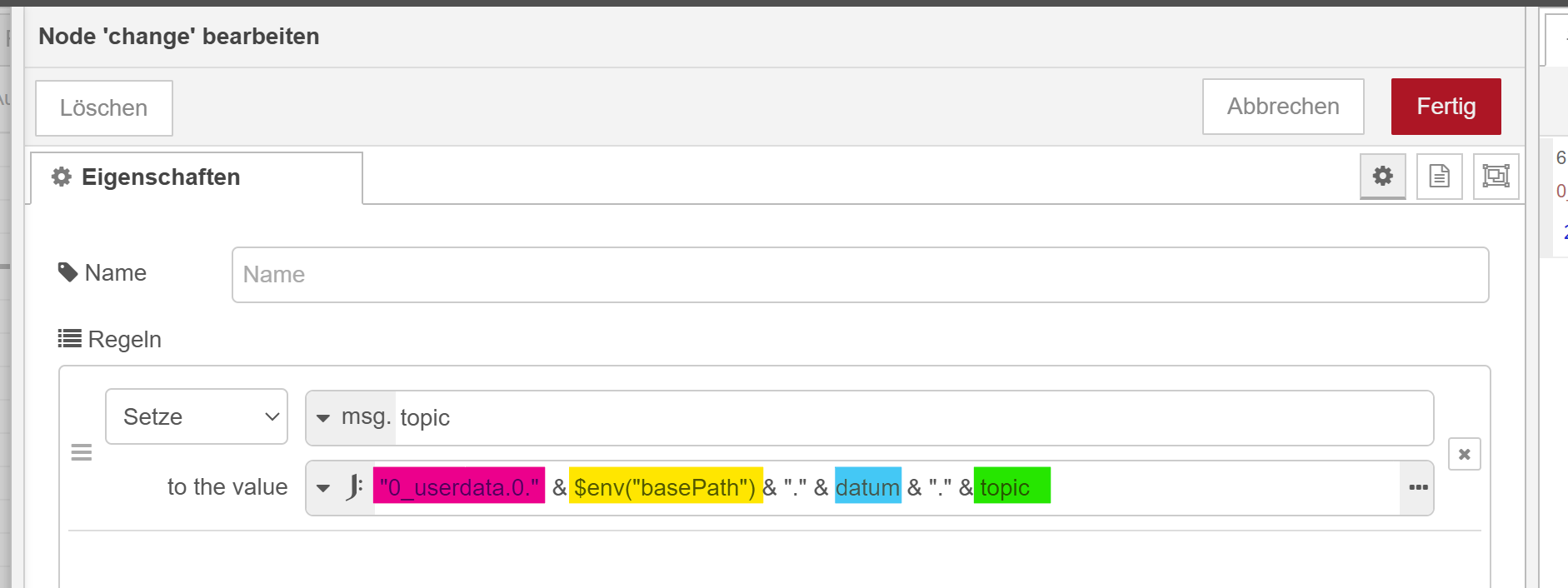
Task: Click the Löschen button
Action: pos(104,108)
